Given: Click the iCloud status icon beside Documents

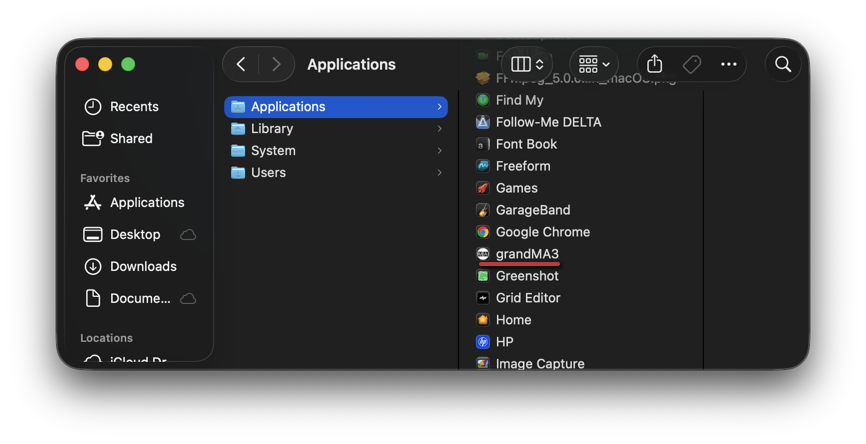Looking at the screenshot, I should [188, 299].
